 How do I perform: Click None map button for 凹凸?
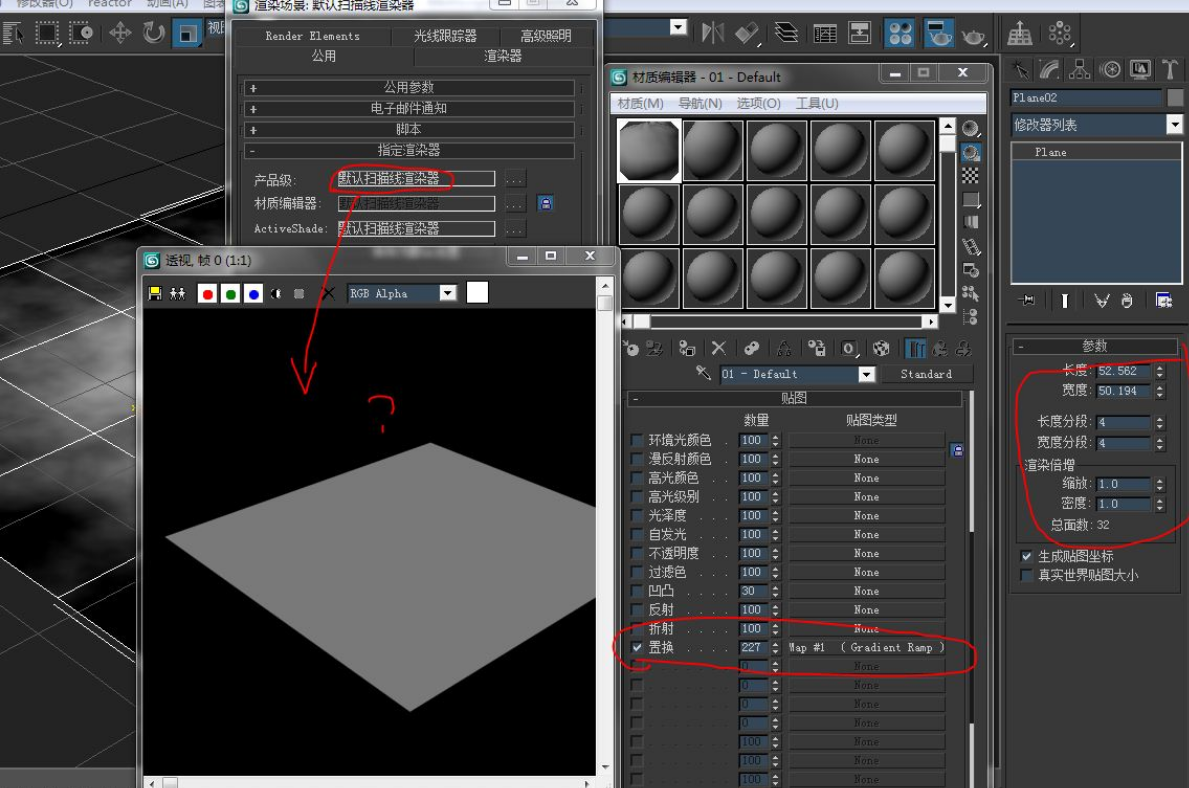click(867, 591)
